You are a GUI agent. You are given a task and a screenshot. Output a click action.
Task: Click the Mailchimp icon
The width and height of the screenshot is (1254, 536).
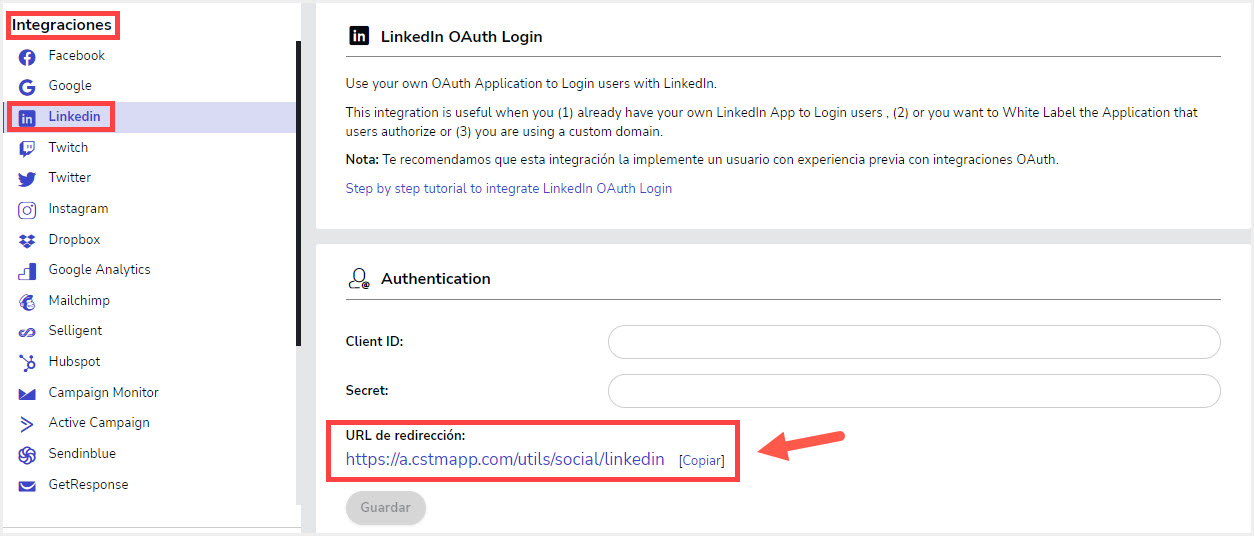27,302
